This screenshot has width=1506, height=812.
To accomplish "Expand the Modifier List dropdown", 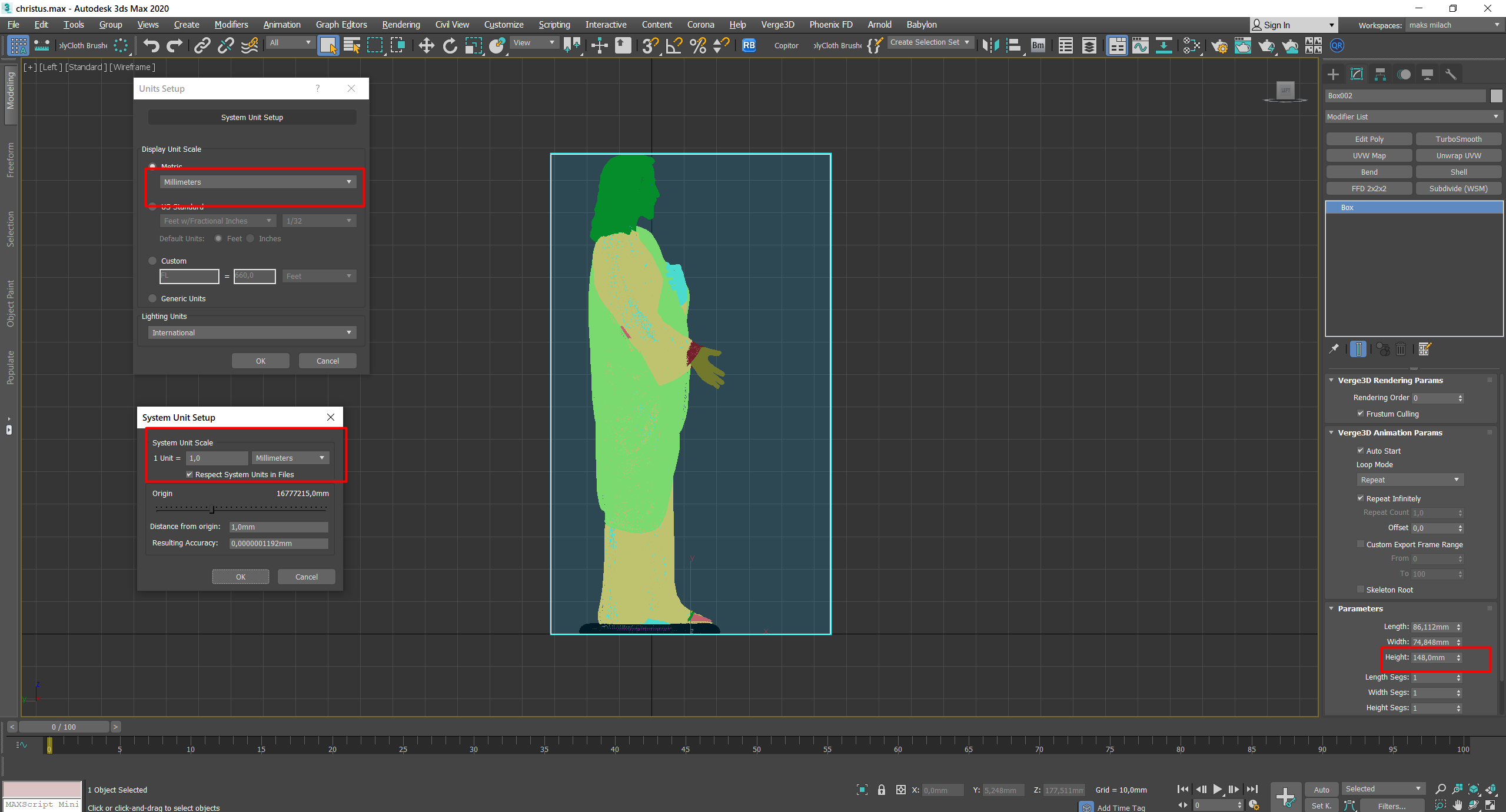I will [x=1413, y=117].
